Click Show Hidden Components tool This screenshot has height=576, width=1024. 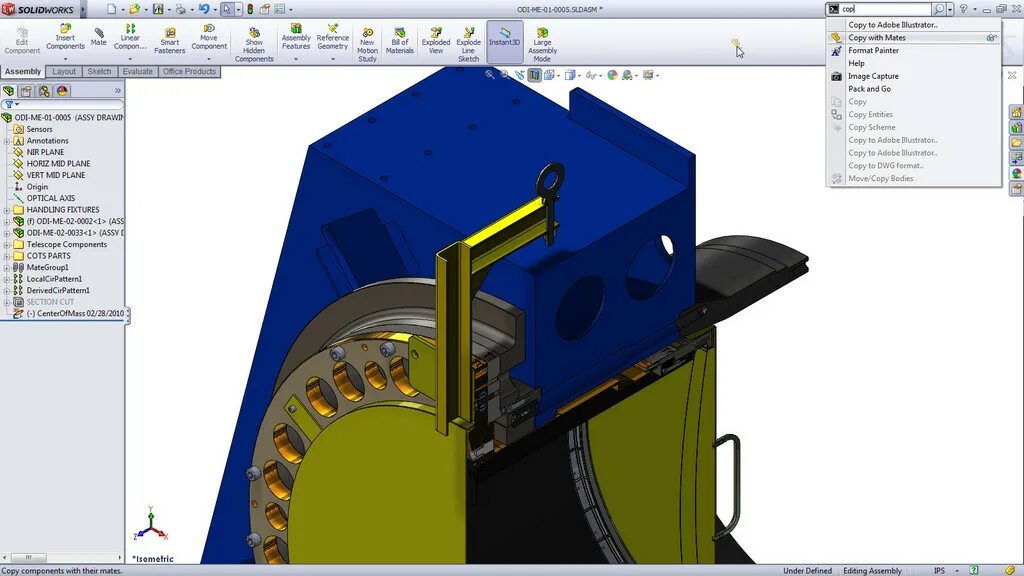click(x=254, y=44)
